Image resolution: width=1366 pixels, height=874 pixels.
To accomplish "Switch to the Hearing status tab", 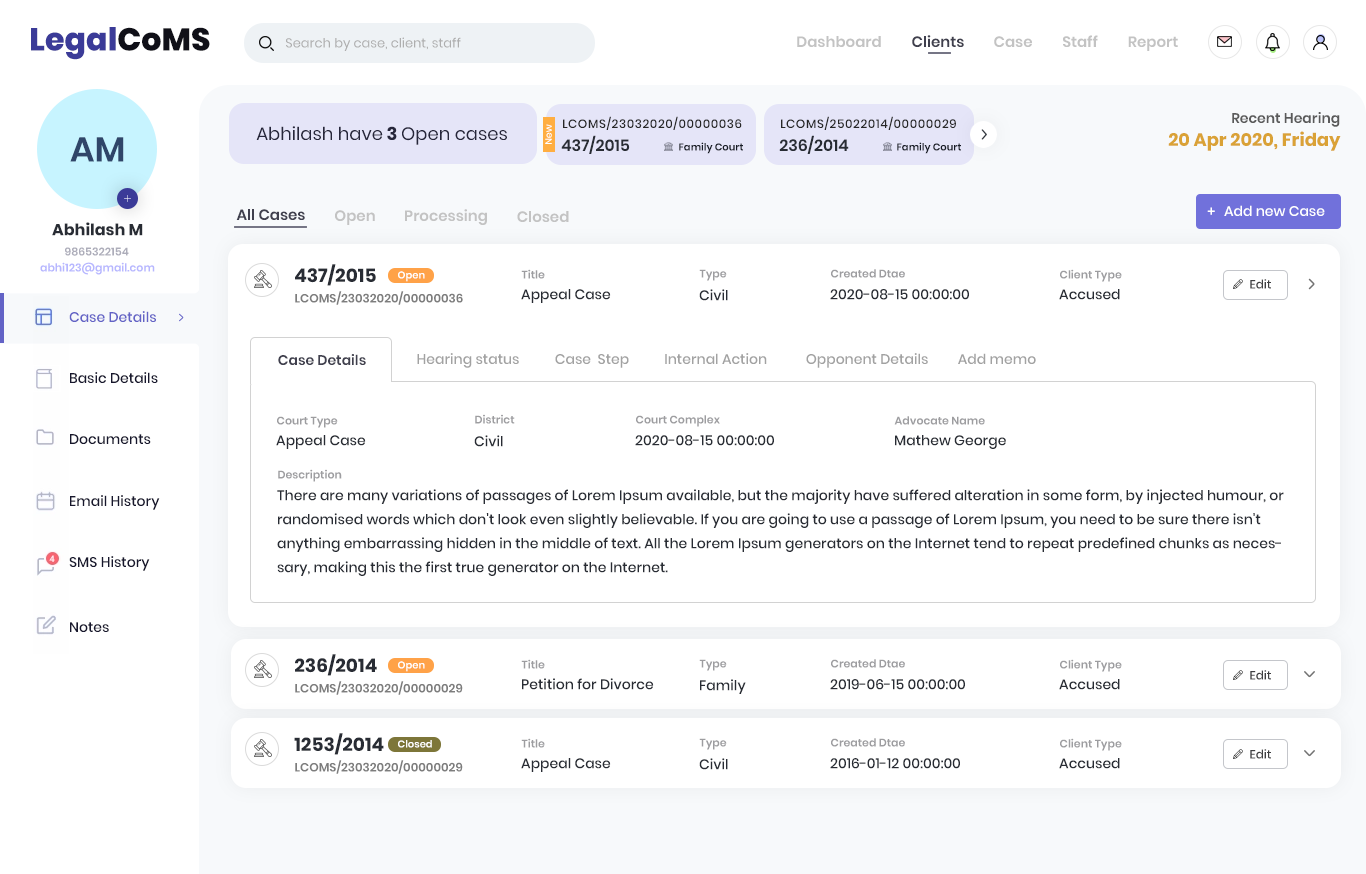I will (x=467, y=359).
